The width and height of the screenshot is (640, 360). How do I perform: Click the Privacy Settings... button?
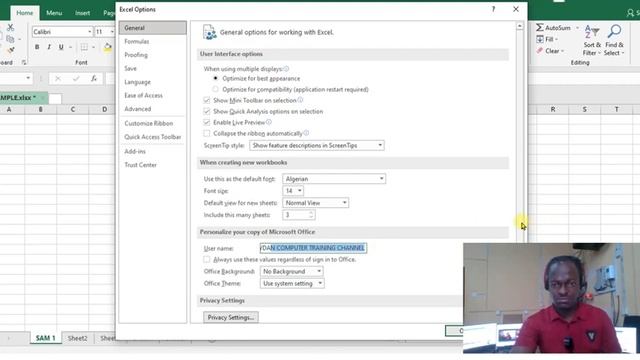click(x=231, y=317)
